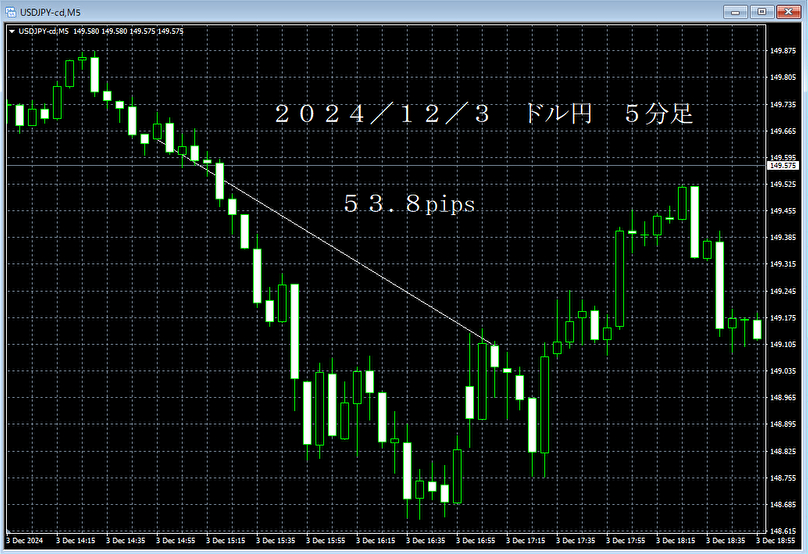The height and width of the screenshot is (554, 808).
Task: Click the '3 Dec 15:15' time axis label
Action: tap(226, 541)
